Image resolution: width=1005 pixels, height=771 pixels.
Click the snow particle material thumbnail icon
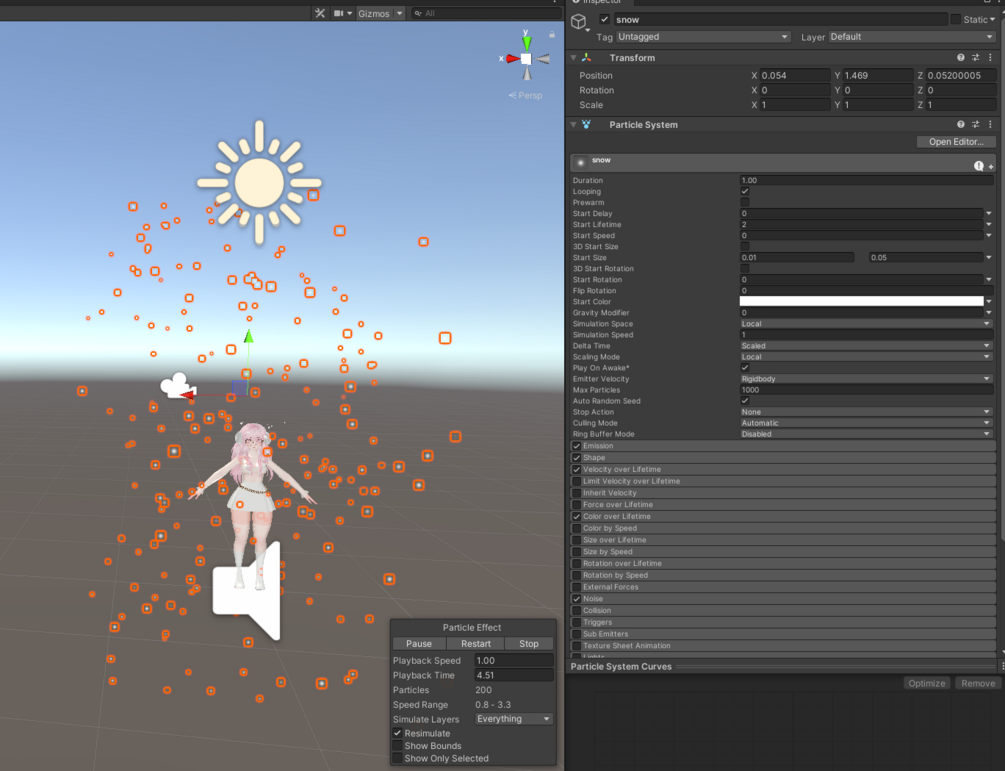click(581, 163)
